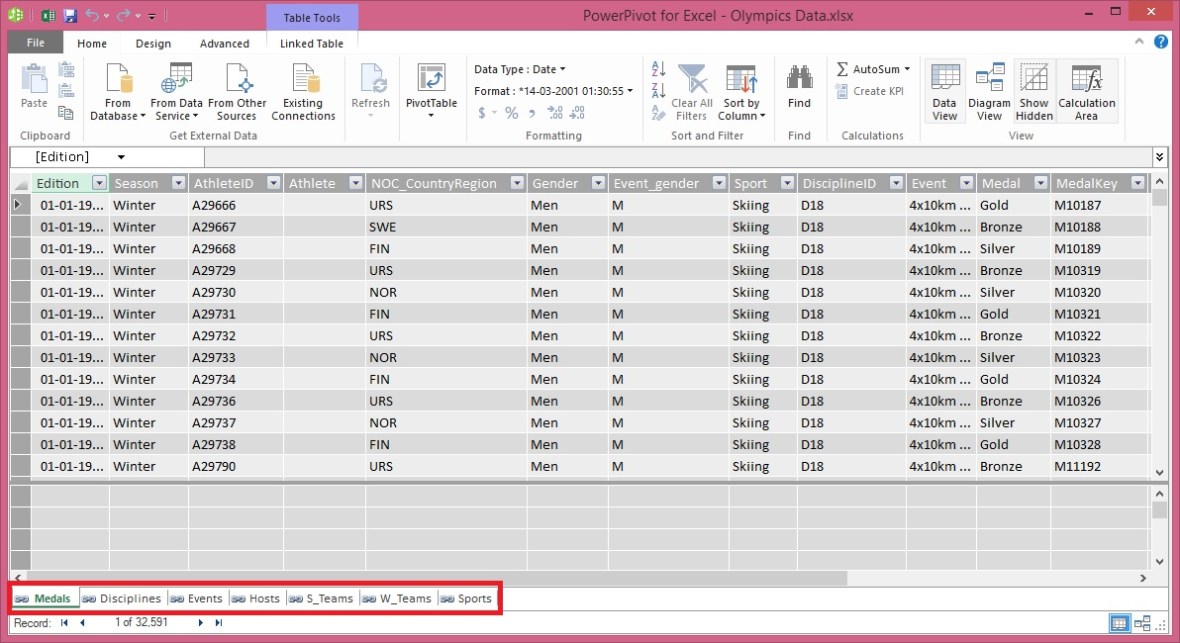
Task: Click Sort A to Z icon
Action: 657,69
